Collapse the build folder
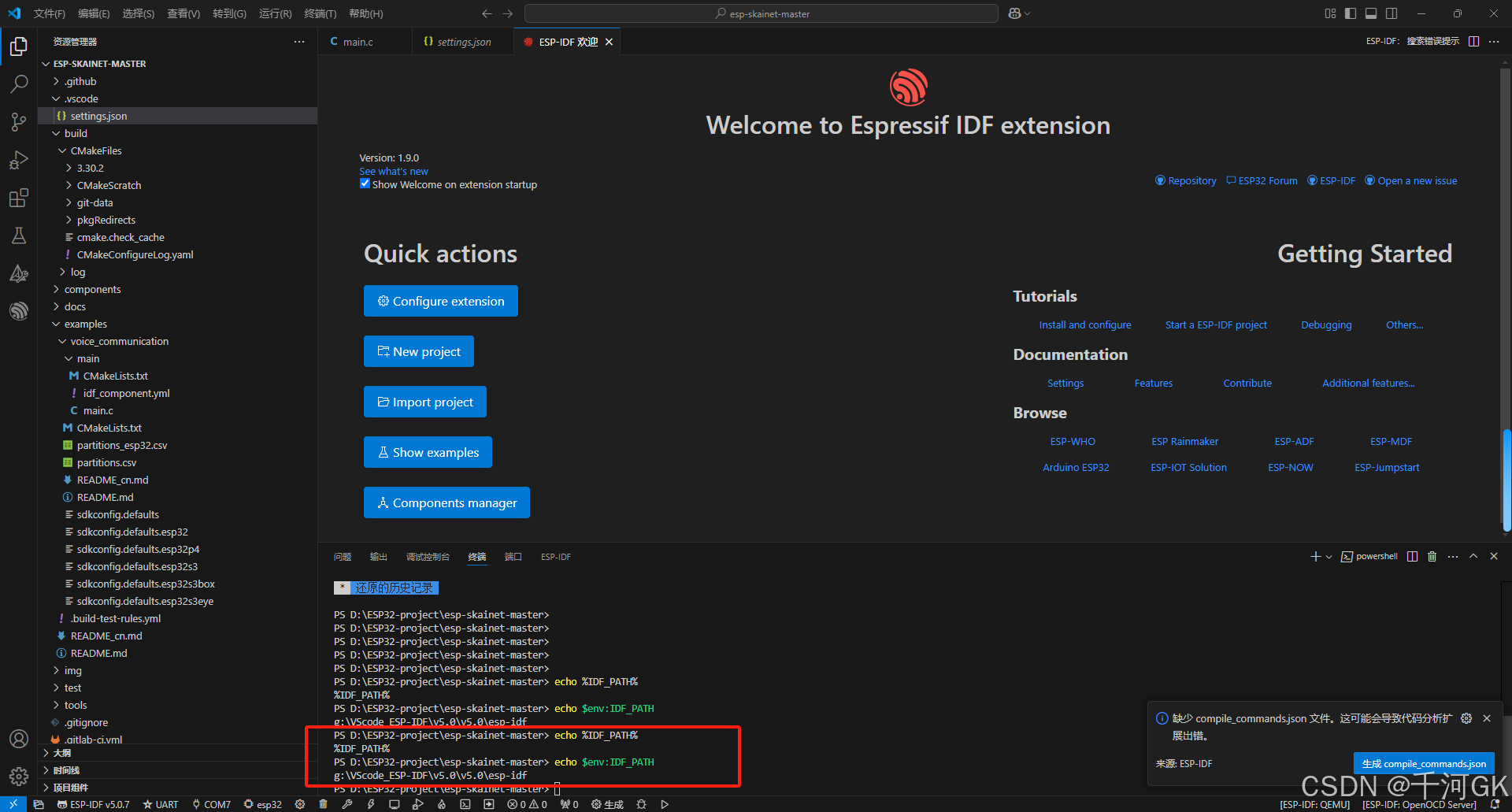1512x812 pixels. click(178, 133)
